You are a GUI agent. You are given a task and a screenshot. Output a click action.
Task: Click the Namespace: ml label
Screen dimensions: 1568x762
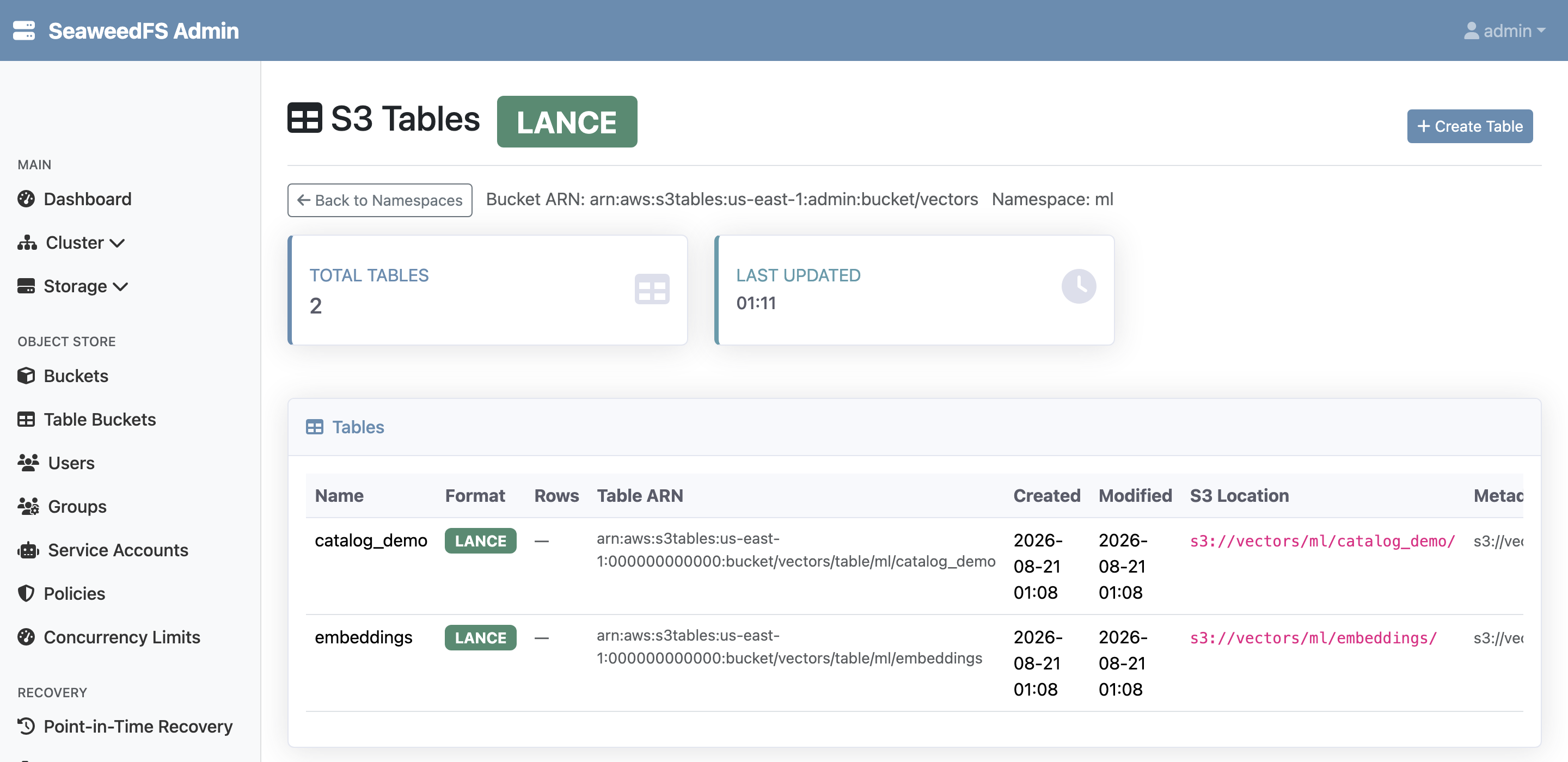1052,200
